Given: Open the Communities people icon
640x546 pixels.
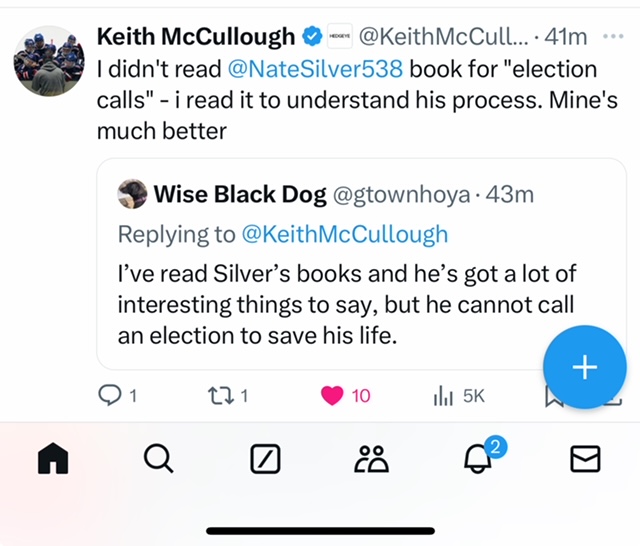Looking at the screenshot, I should point(371,458).
